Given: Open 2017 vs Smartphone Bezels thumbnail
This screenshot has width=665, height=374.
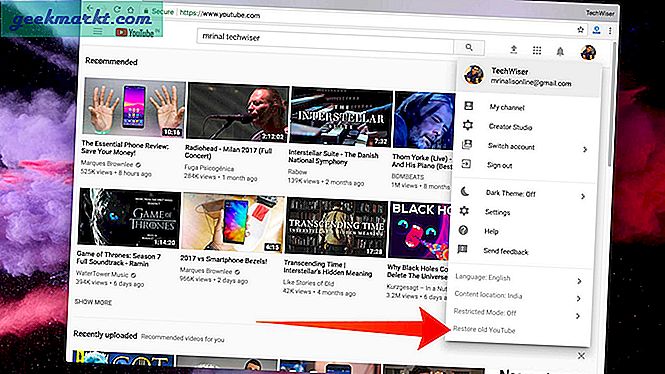Looking at the screenshot, I should 232,223.
